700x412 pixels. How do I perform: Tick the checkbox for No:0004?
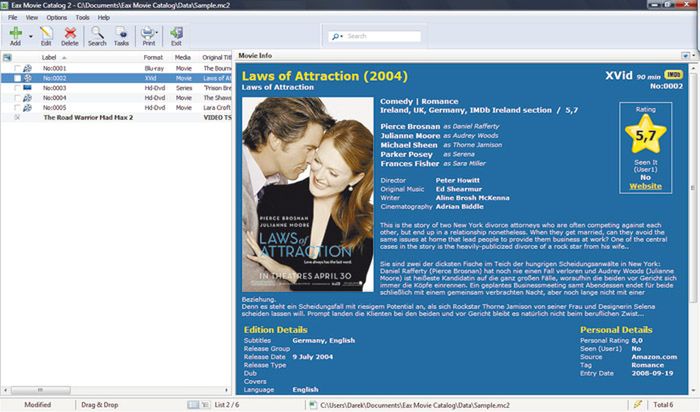coord(17,98)
